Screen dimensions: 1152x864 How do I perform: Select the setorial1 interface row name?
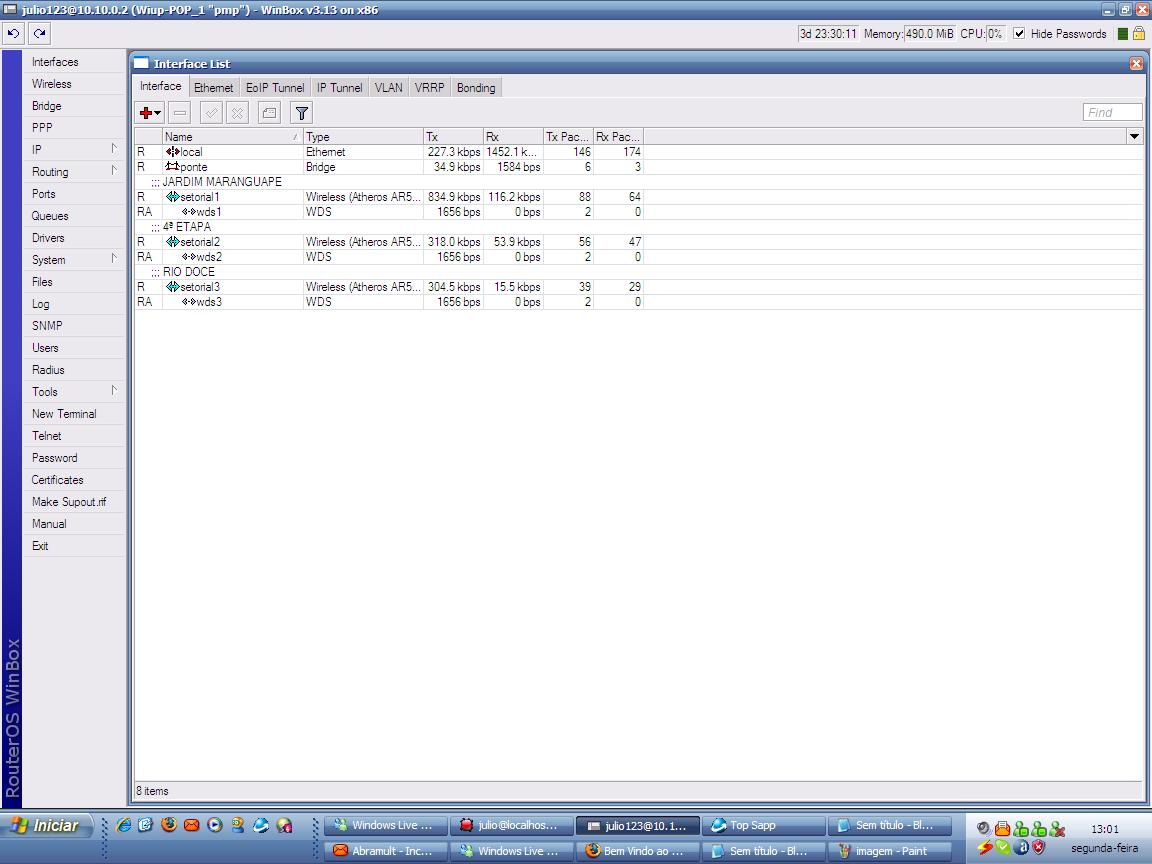[x=200, y=197]
